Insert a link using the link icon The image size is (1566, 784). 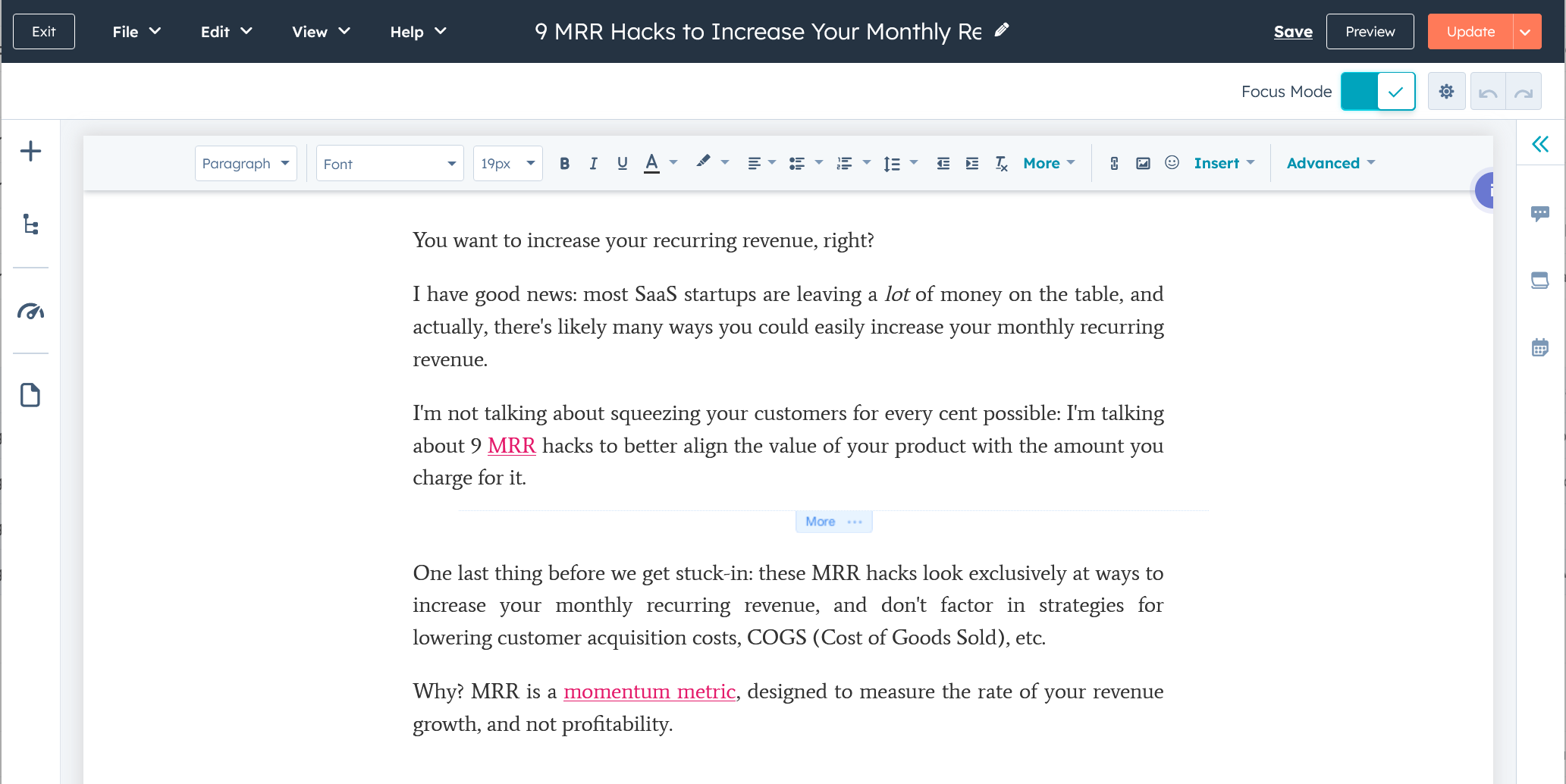click(1114, 163)
